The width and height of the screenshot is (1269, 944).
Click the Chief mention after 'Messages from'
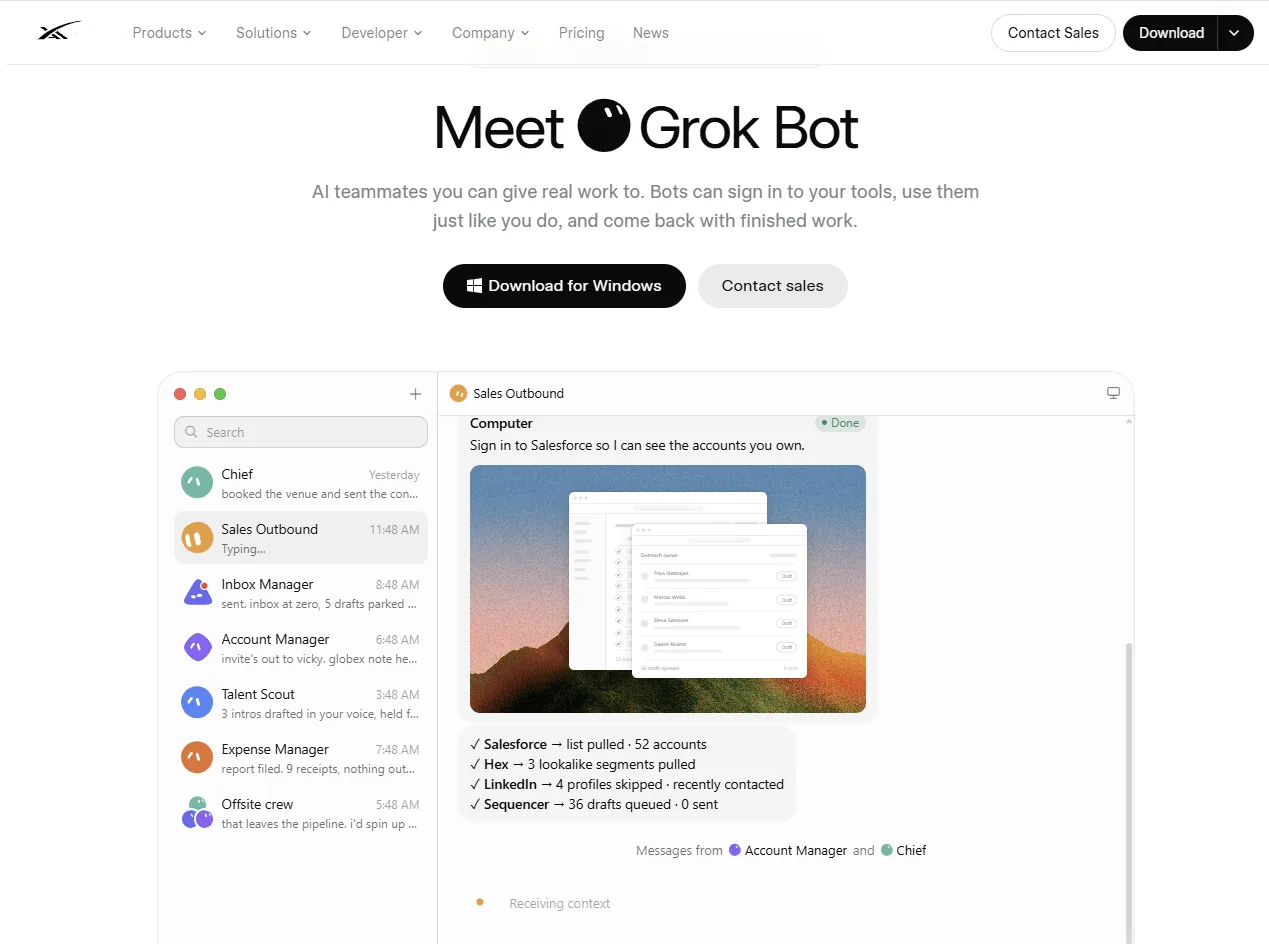(903, 850)
